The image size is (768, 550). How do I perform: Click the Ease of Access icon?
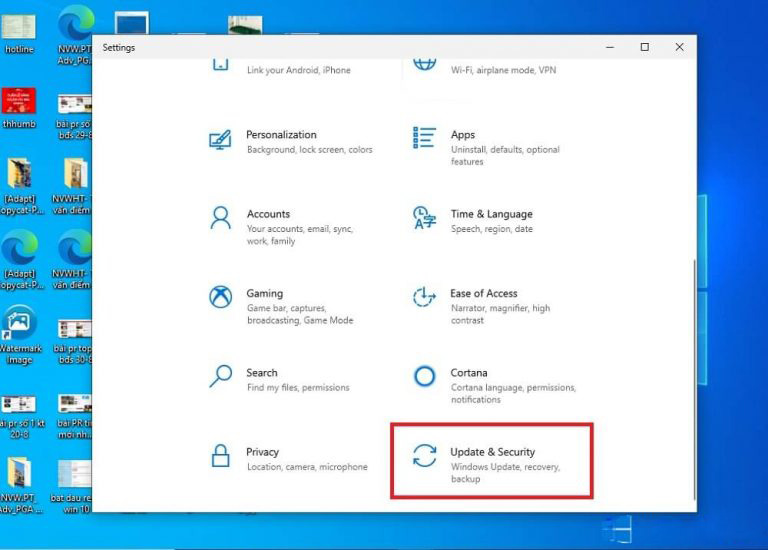[424, 297]
